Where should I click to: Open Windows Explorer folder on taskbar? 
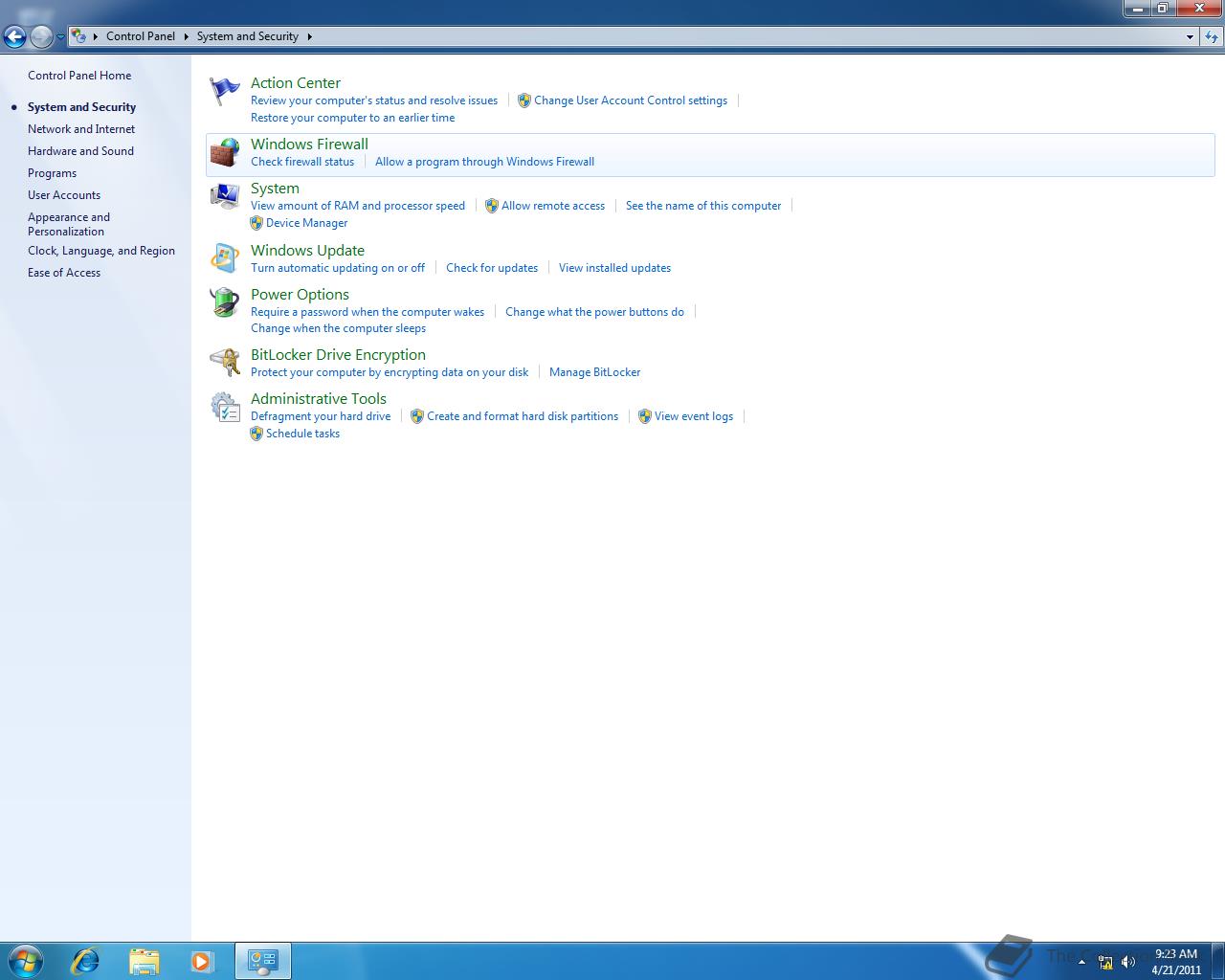click(144, 961)
